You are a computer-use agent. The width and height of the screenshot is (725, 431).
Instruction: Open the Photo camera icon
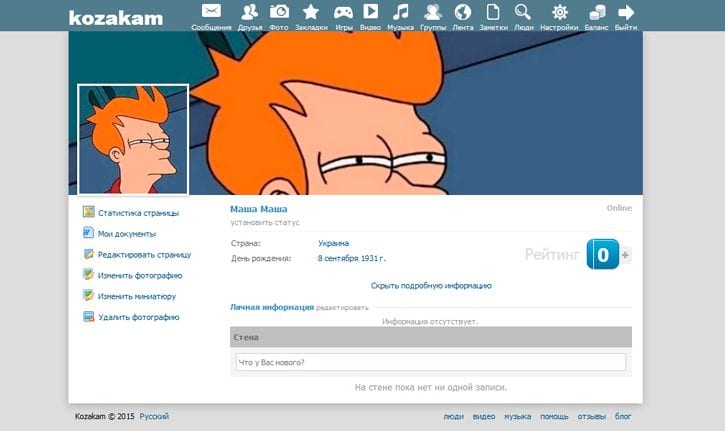click(280, 13)
